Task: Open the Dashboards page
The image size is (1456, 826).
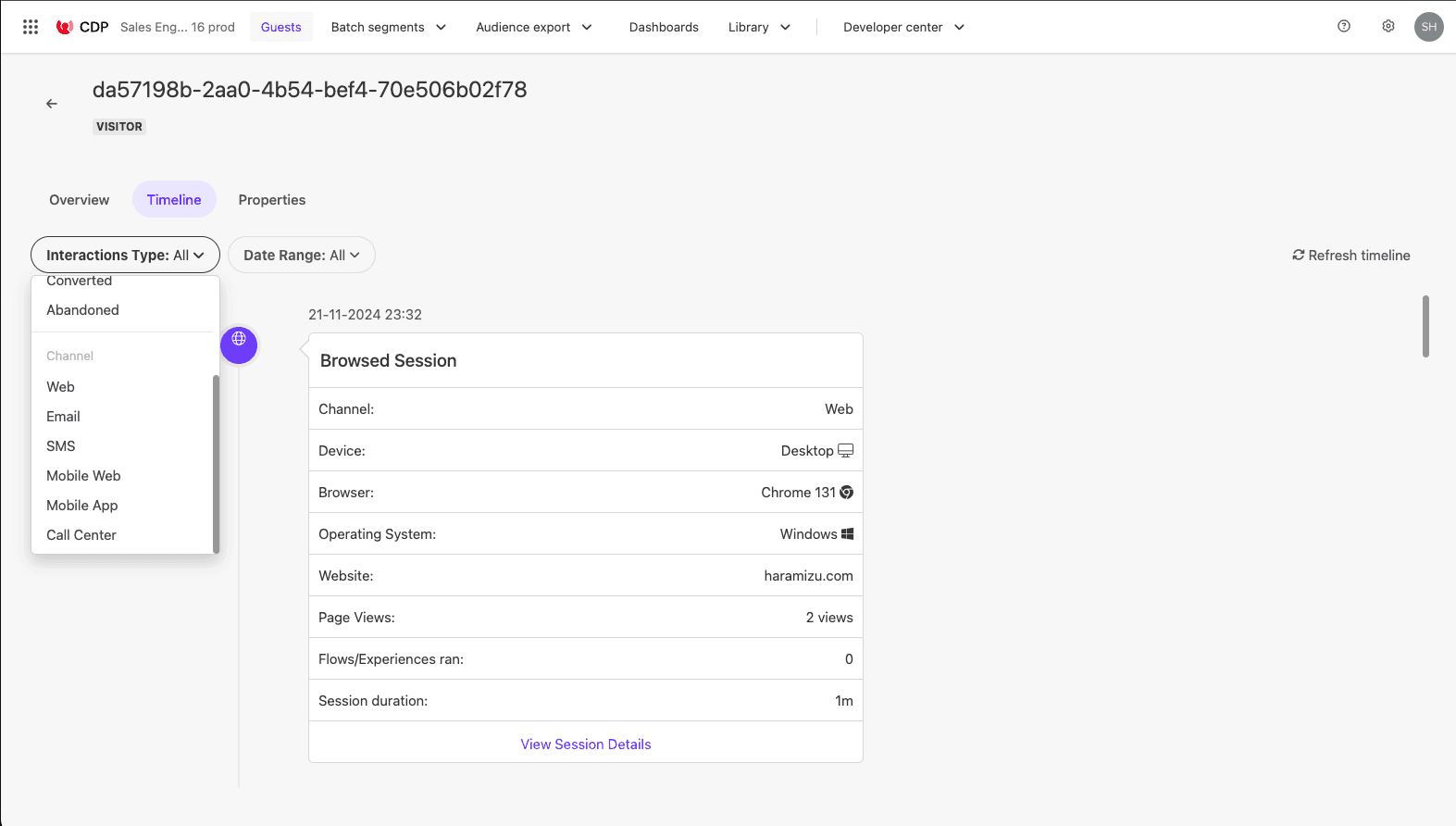Action: (x=664, y=27)
